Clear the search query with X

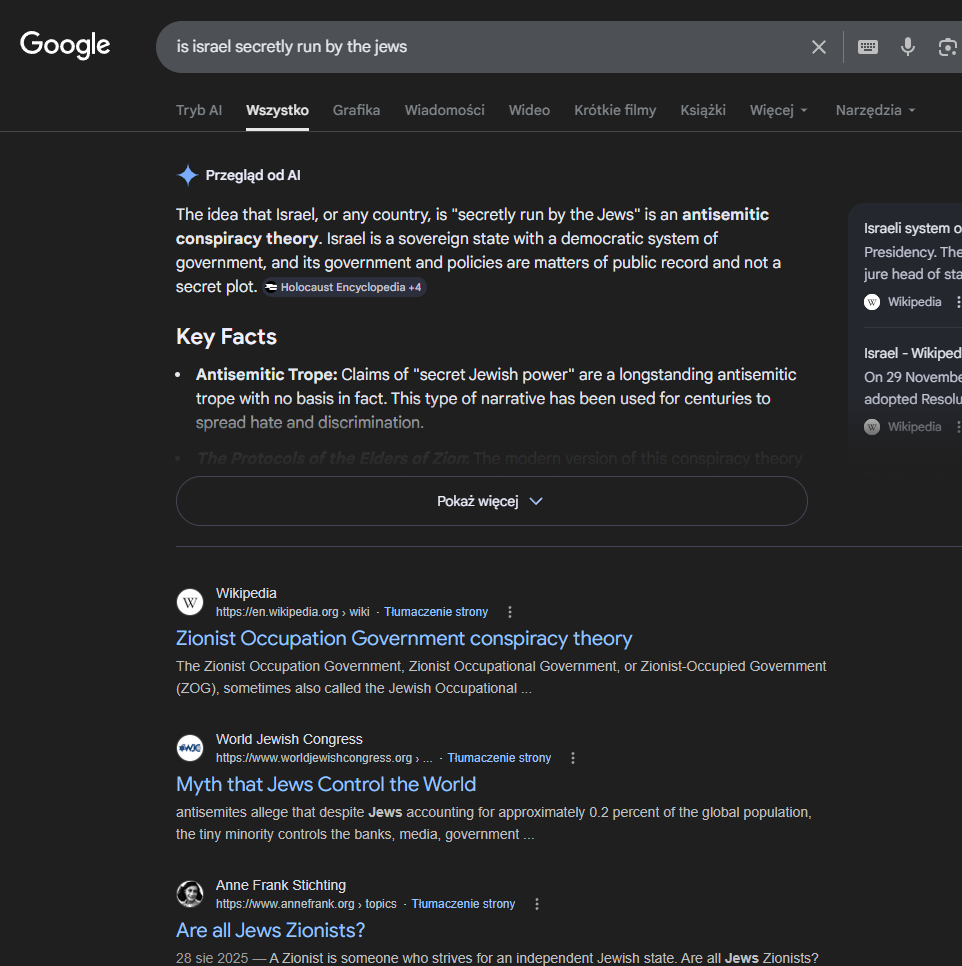click(x=819, y=47)
